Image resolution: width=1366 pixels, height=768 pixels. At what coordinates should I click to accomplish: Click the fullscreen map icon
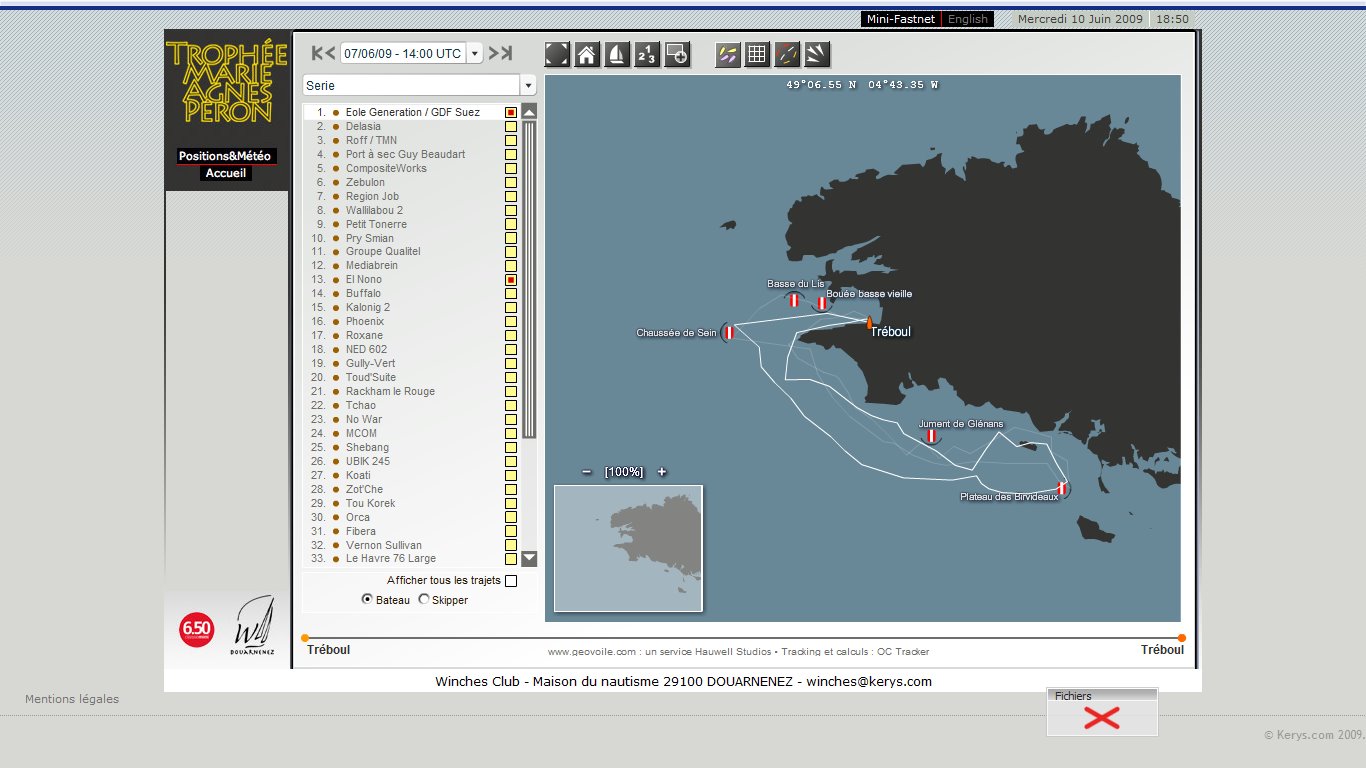click(x=557, y=54)
